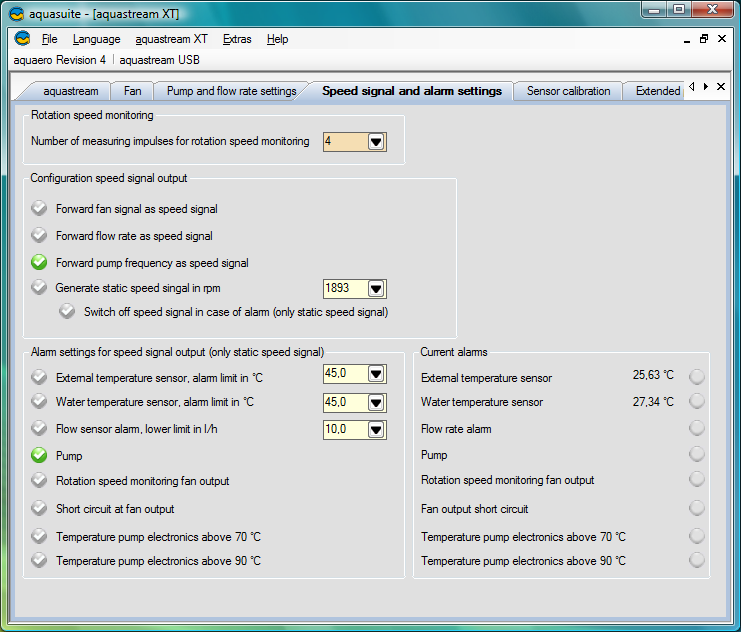Switch to the Fan tab
The height and width of the screenshot is (632, 741).
(132, 91)
